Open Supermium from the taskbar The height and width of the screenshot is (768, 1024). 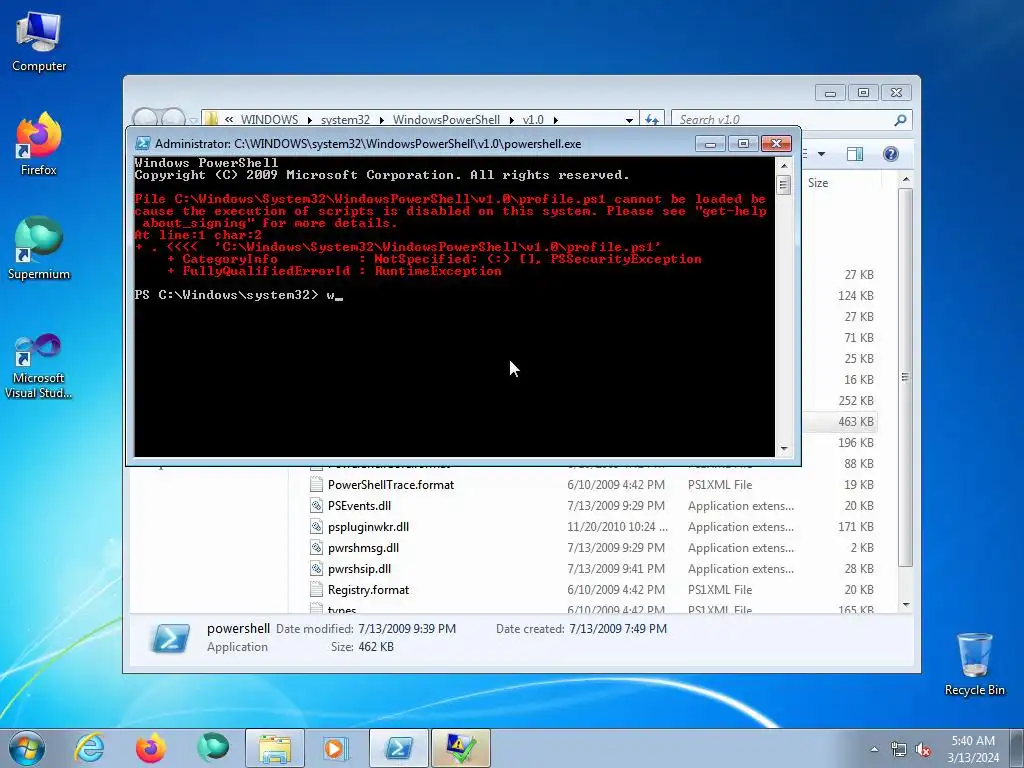click(x=213, y=748)
